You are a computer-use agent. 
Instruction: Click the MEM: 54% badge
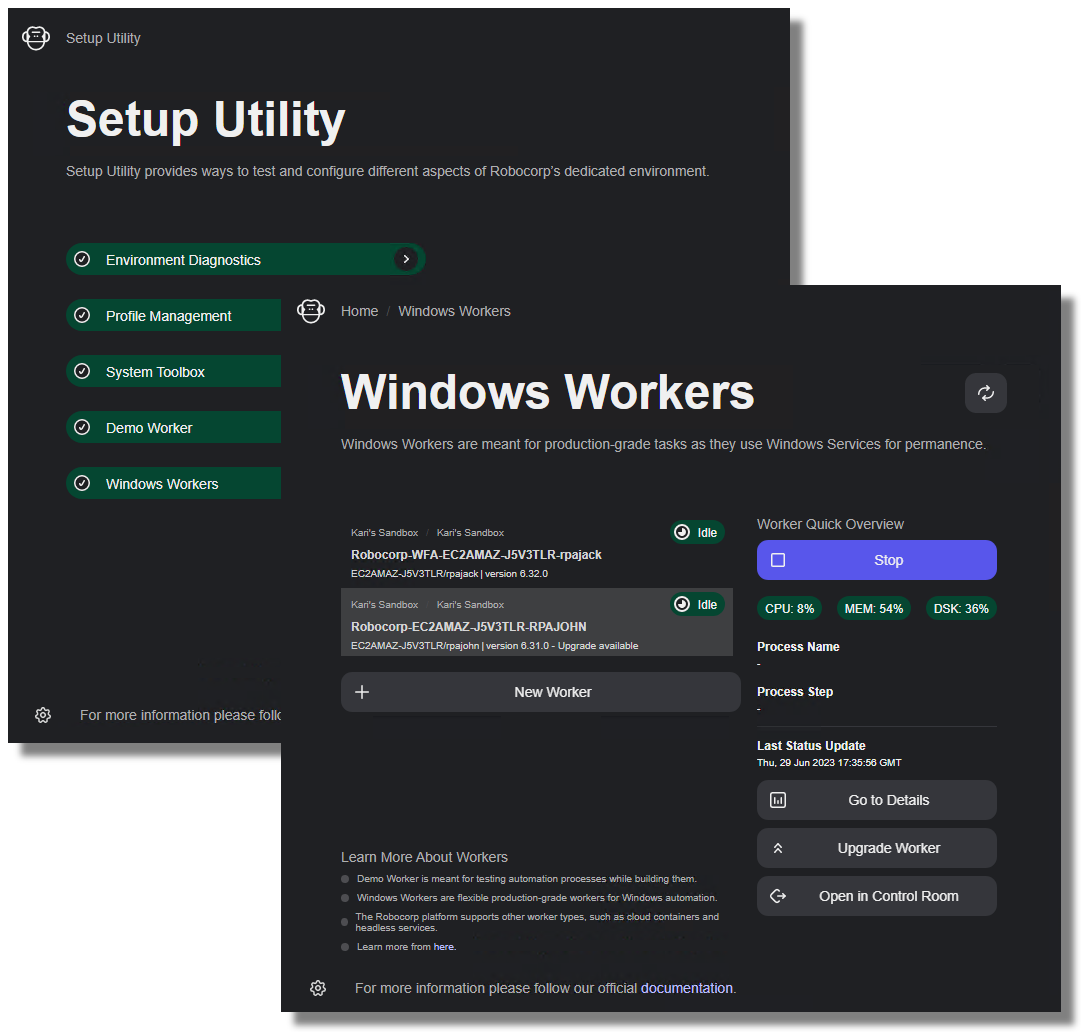coord(873,608)
